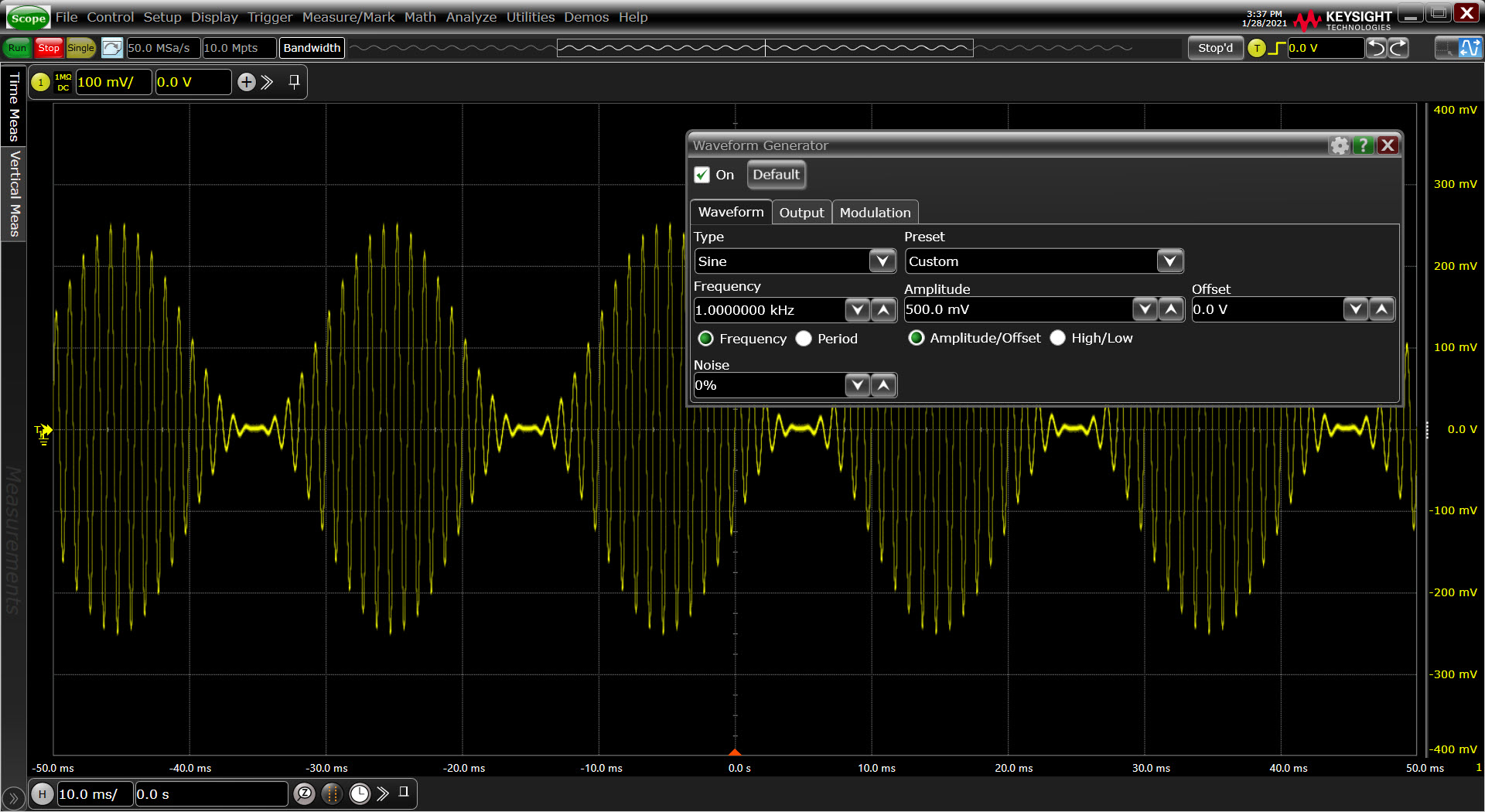Image resolution: width=1485 pixels, height=812 pixels.
Task: Open the Analyze menu
Action: (x=471, y=17)
